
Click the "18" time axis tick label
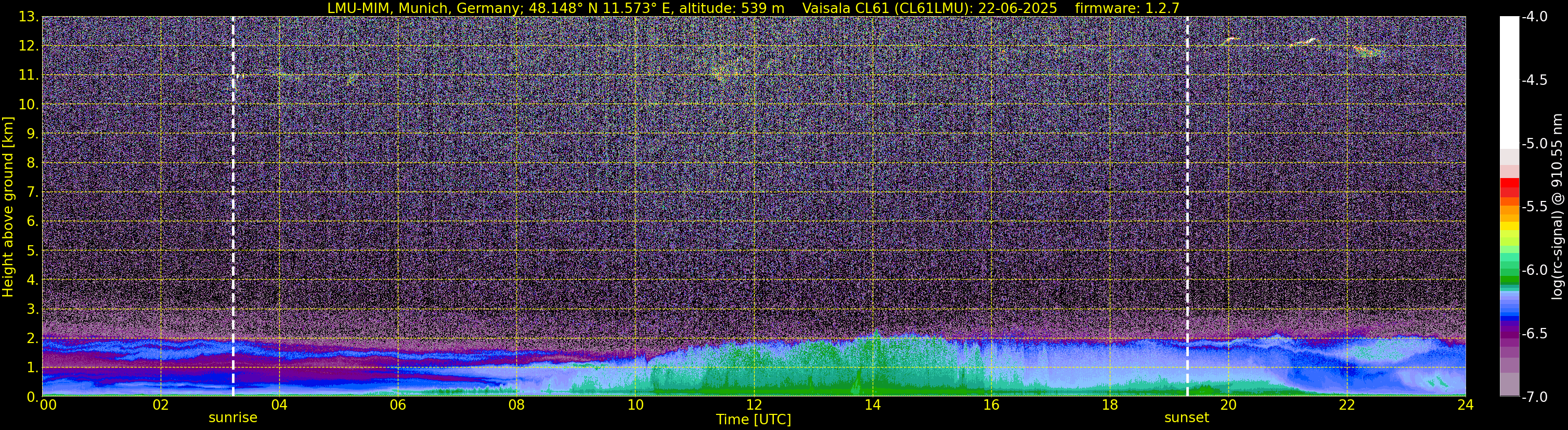click(1110, 405)
